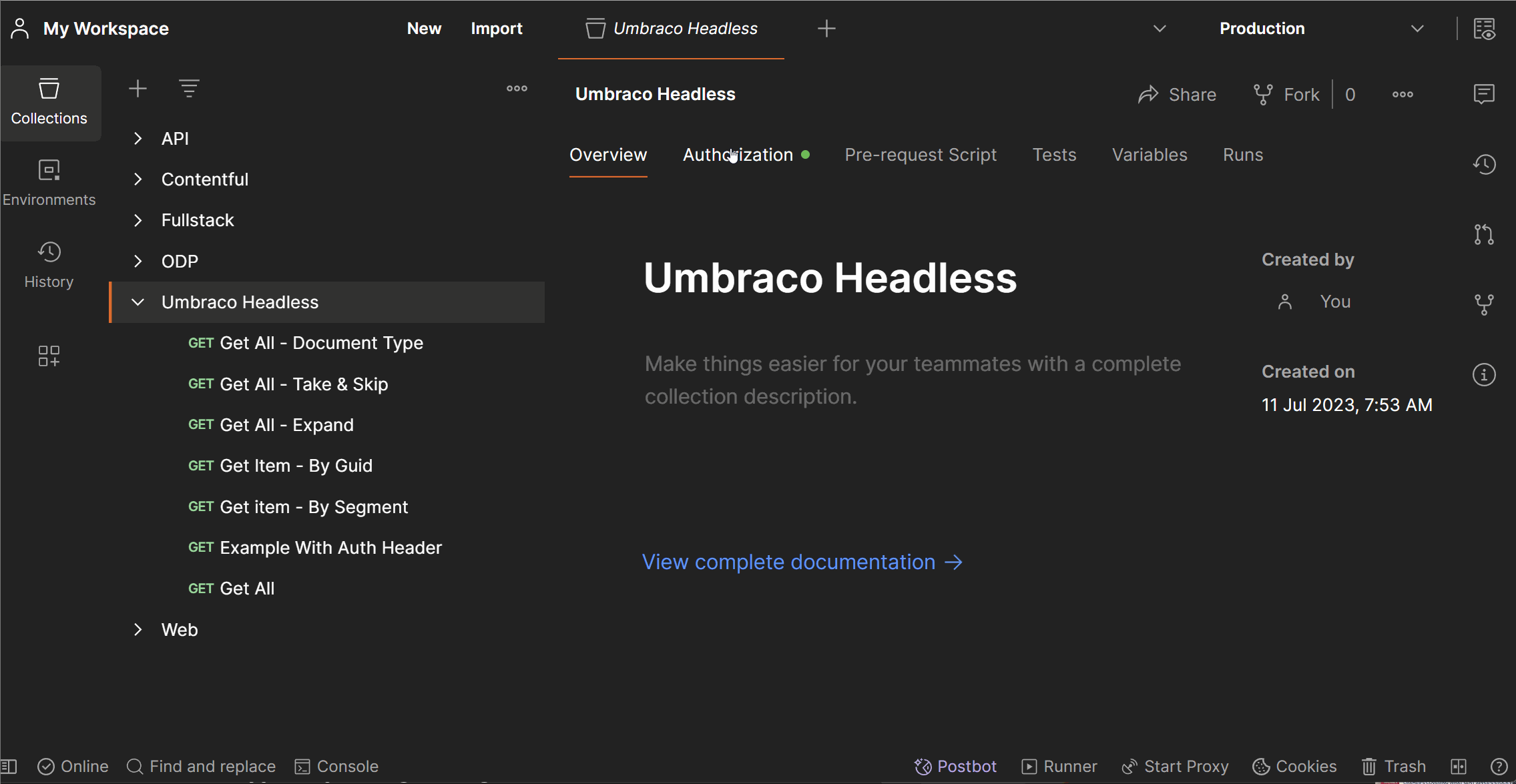The width and height of the screenshot is (1516, 784).
Task: Open the environment quick look icon
Action: pyautogui.click(x=1485, y=29)
